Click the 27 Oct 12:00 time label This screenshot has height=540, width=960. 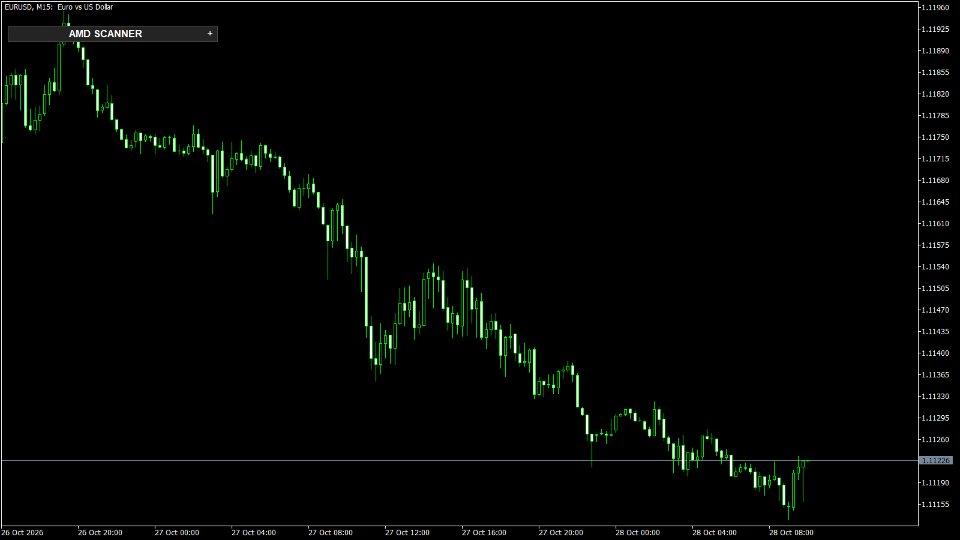[407, 533]
